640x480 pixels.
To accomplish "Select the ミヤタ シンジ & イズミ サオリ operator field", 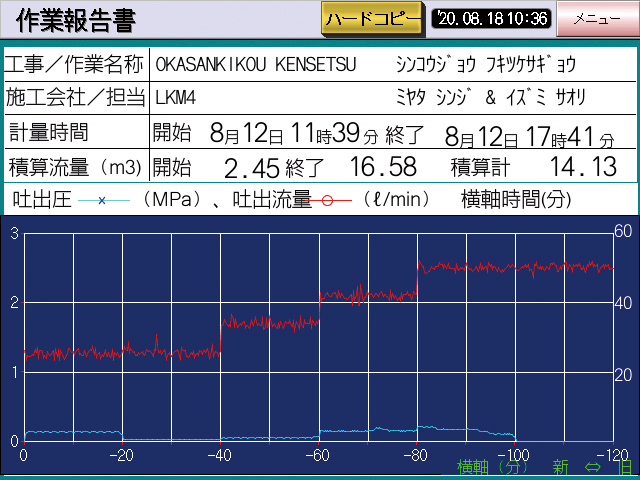I will point(491,98).
